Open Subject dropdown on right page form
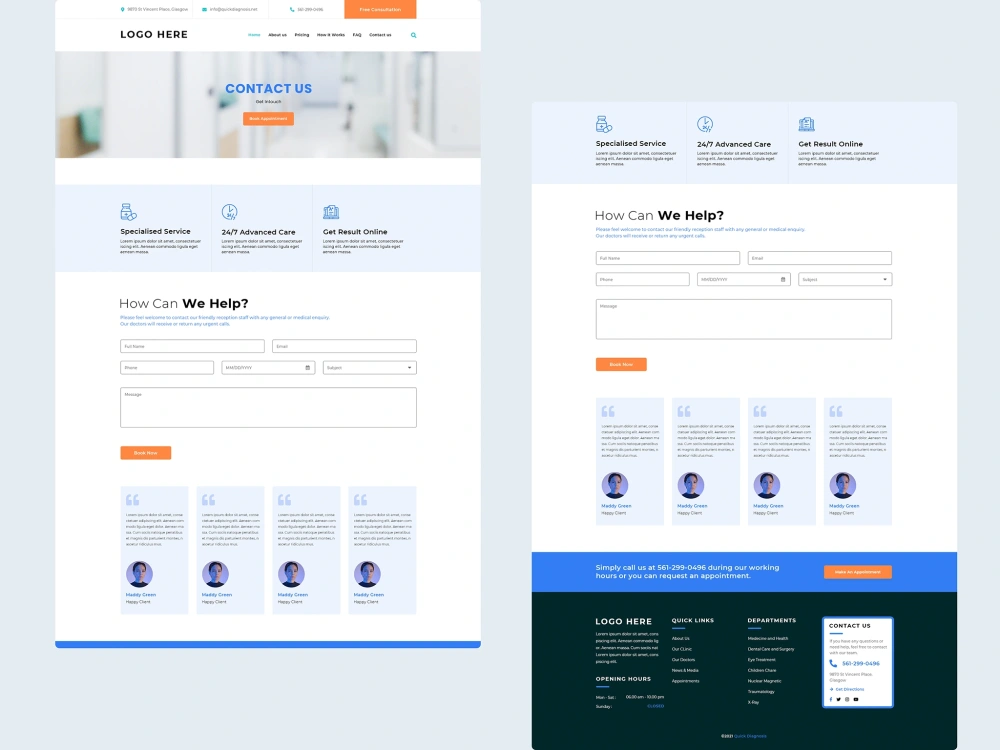 845,279
